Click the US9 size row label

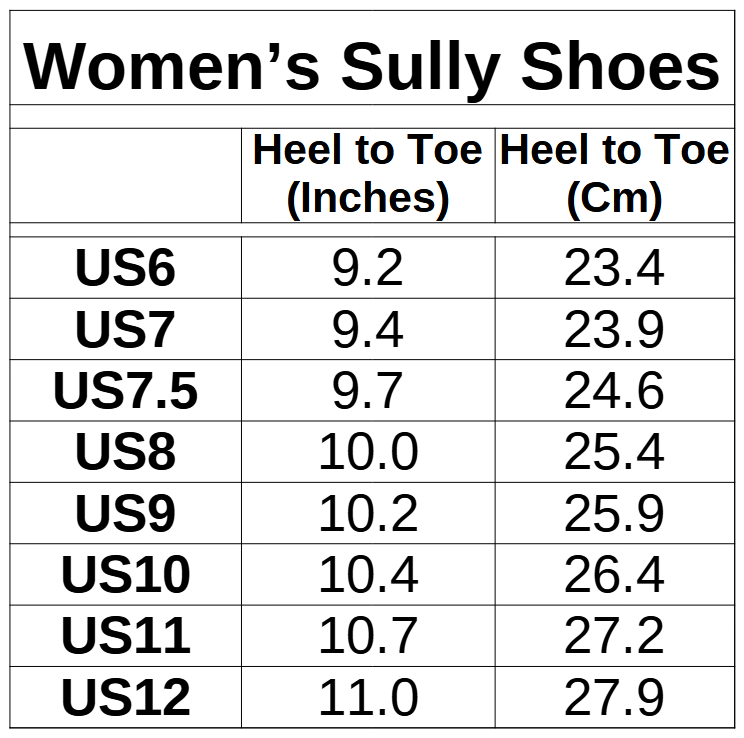tap(126, 514)
